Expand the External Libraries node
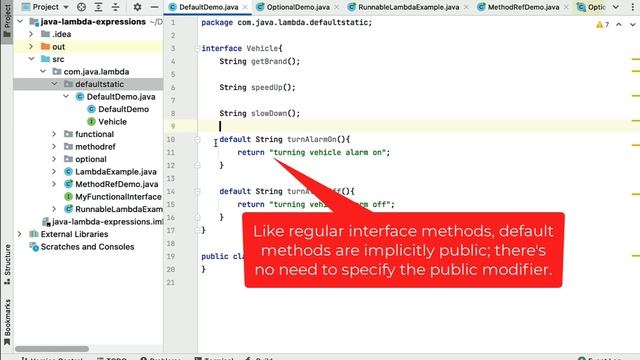 coord(20,234)
